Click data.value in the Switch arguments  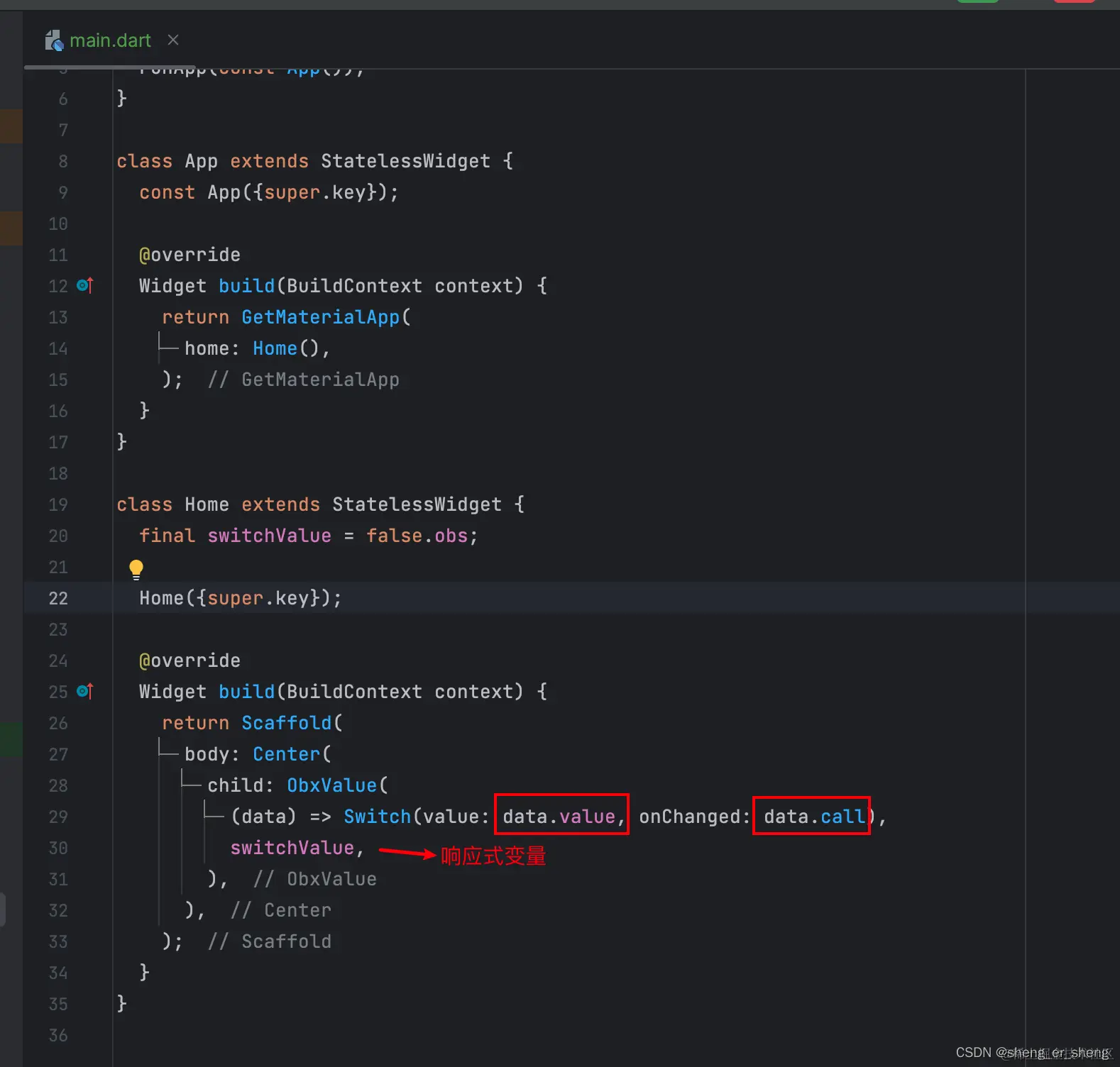(x=559, y=817)
